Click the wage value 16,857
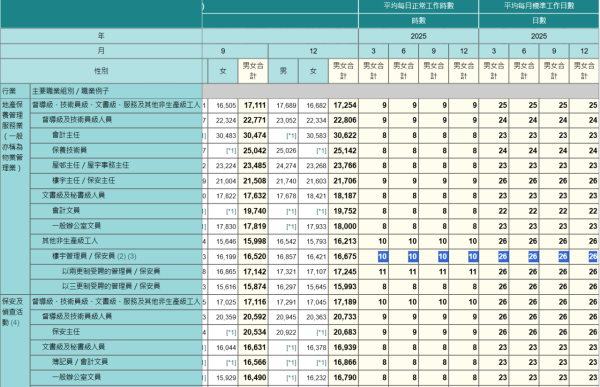The width and height of the screenshot is (600, 387). click(286, 257)
